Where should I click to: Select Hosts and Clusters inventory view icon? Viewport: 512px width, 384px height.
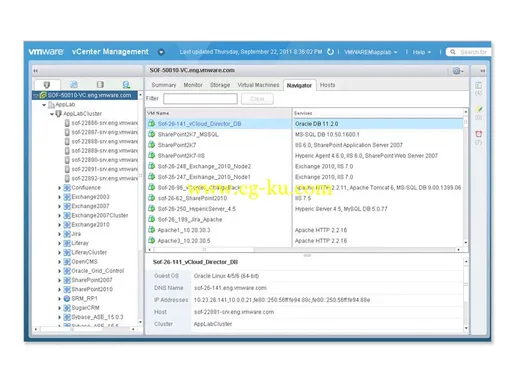tap(47, 85)
